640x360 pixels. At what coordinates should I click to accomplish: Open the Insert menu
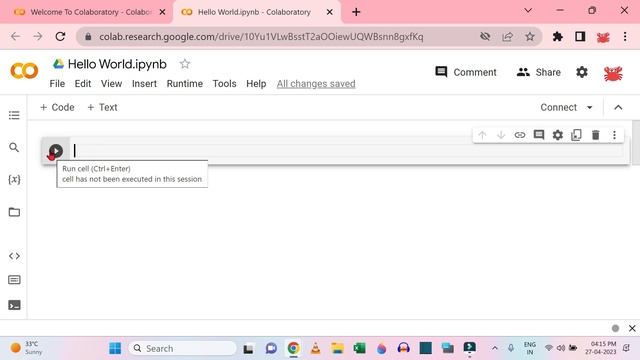tap(144, 84)
